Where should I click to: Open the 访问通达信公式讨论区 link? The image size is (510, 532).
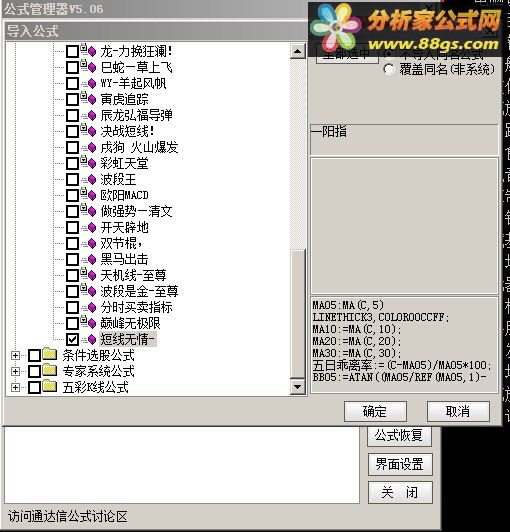click(x=68, y=517)
